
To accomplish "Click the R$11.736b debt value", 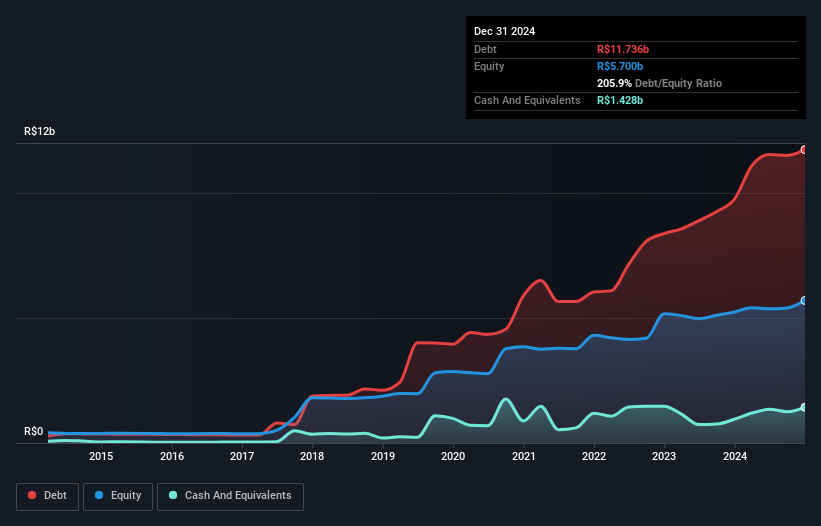I will tap(623, 49).
